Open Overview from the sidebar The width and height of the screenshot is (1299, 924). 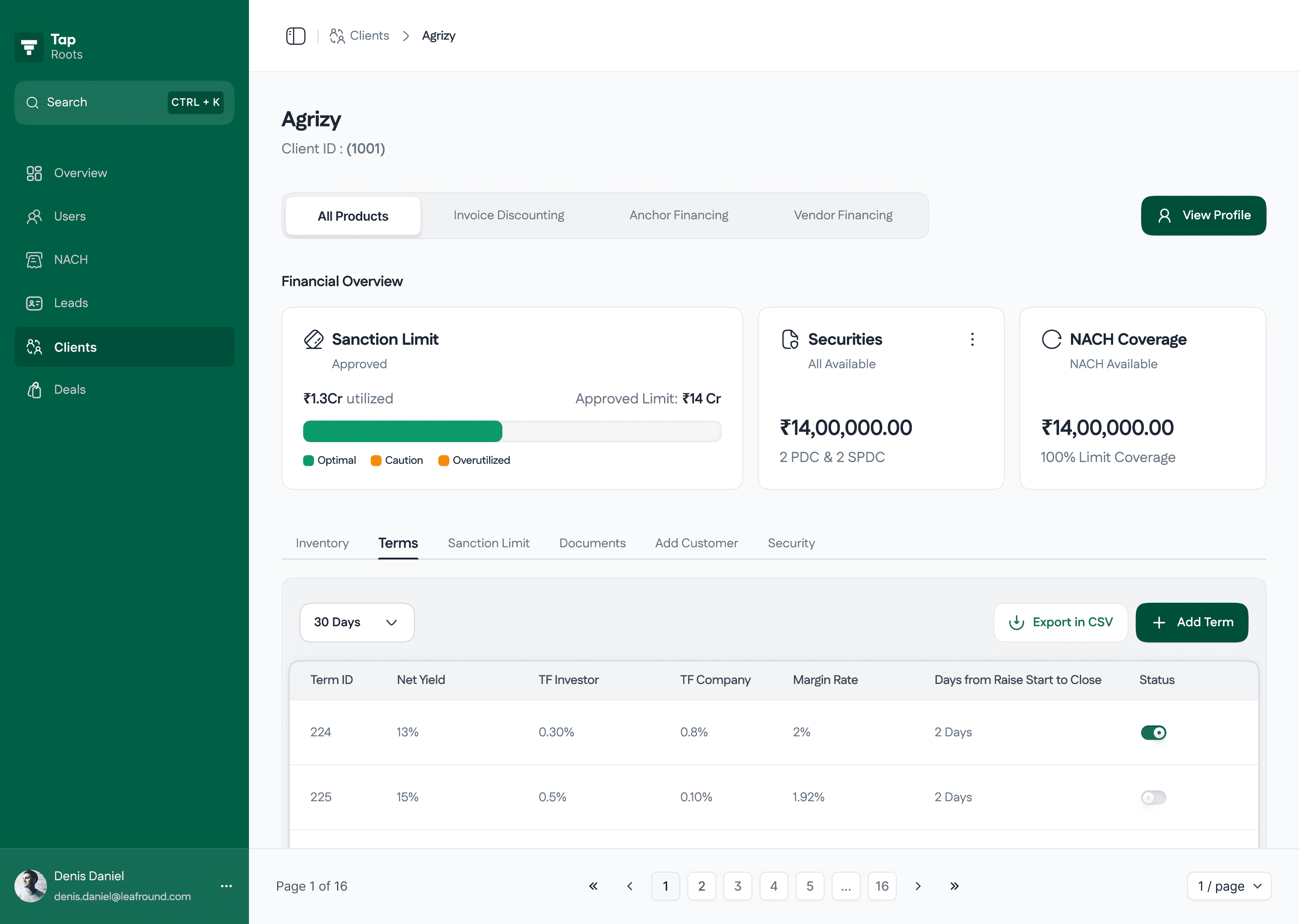tap(80, 173)
